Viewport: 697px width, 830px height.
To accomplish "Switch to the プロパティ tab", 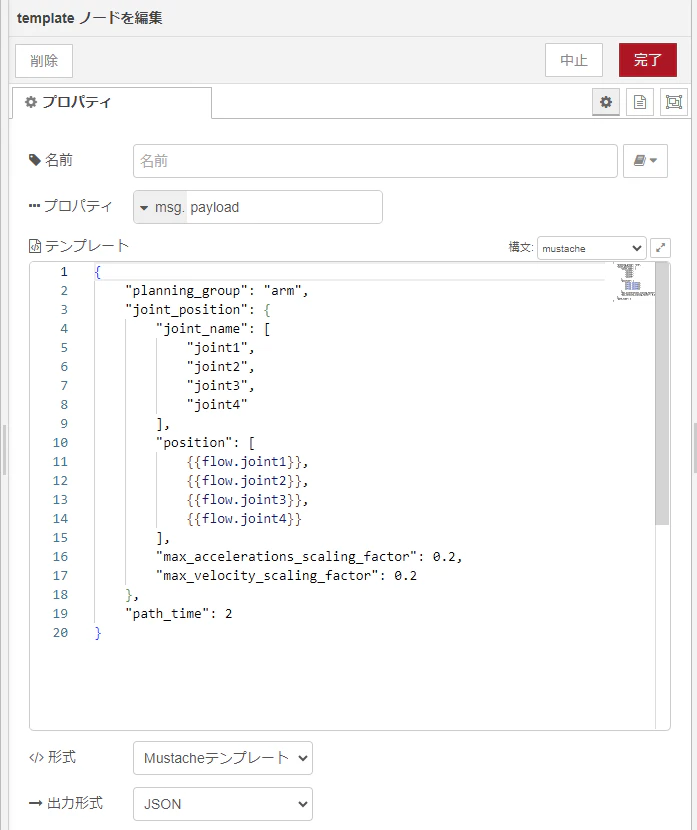I will tap(112, 102).
